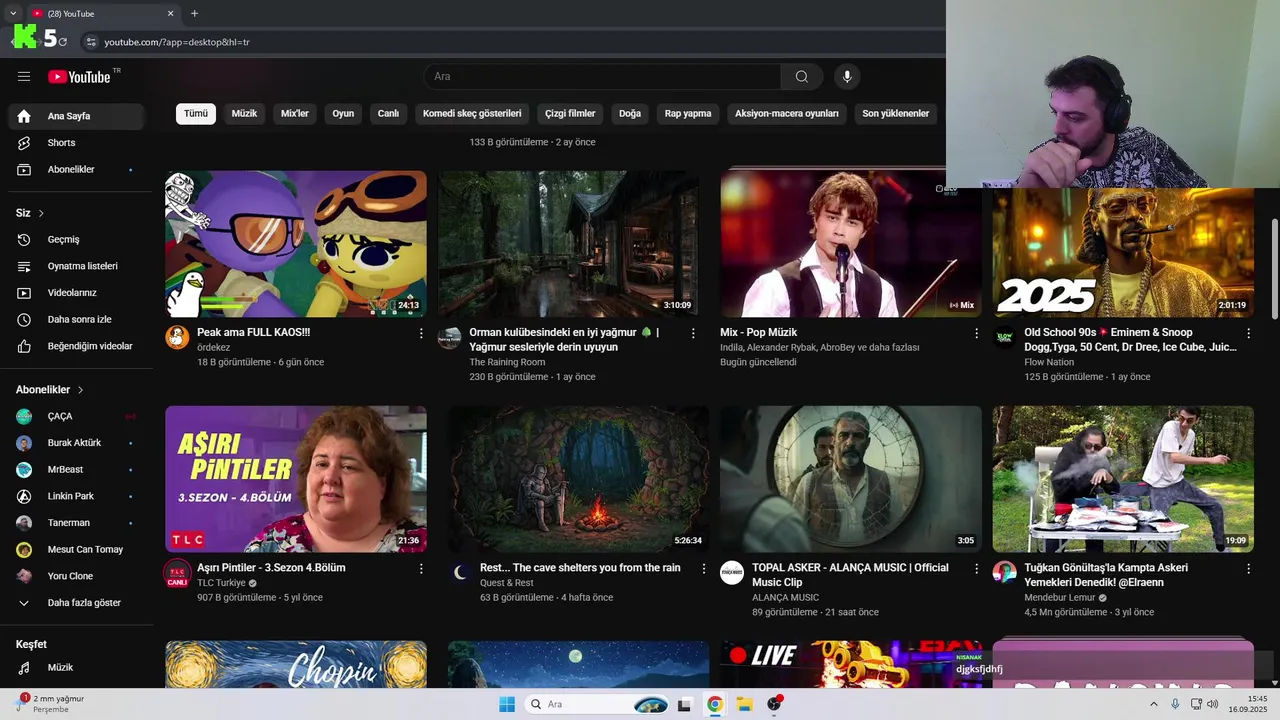Screen dimensions: 1280x720
Task: Select the Müzik filter chip
Action: coord(244,114)
